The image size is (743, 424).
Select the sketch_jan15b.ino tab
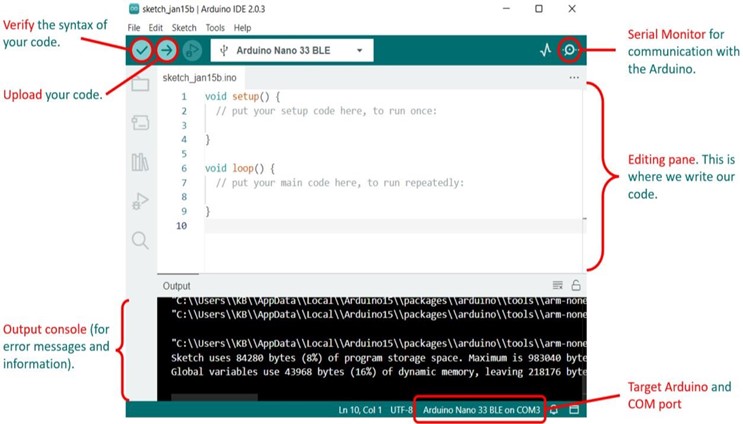(200, 77)
